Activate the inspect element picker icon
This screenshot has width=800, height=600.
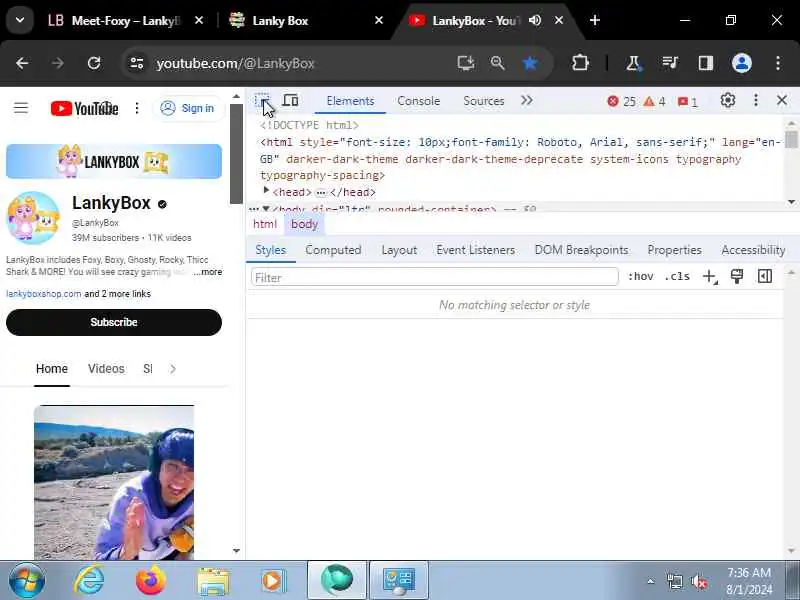tap(262, 101)
